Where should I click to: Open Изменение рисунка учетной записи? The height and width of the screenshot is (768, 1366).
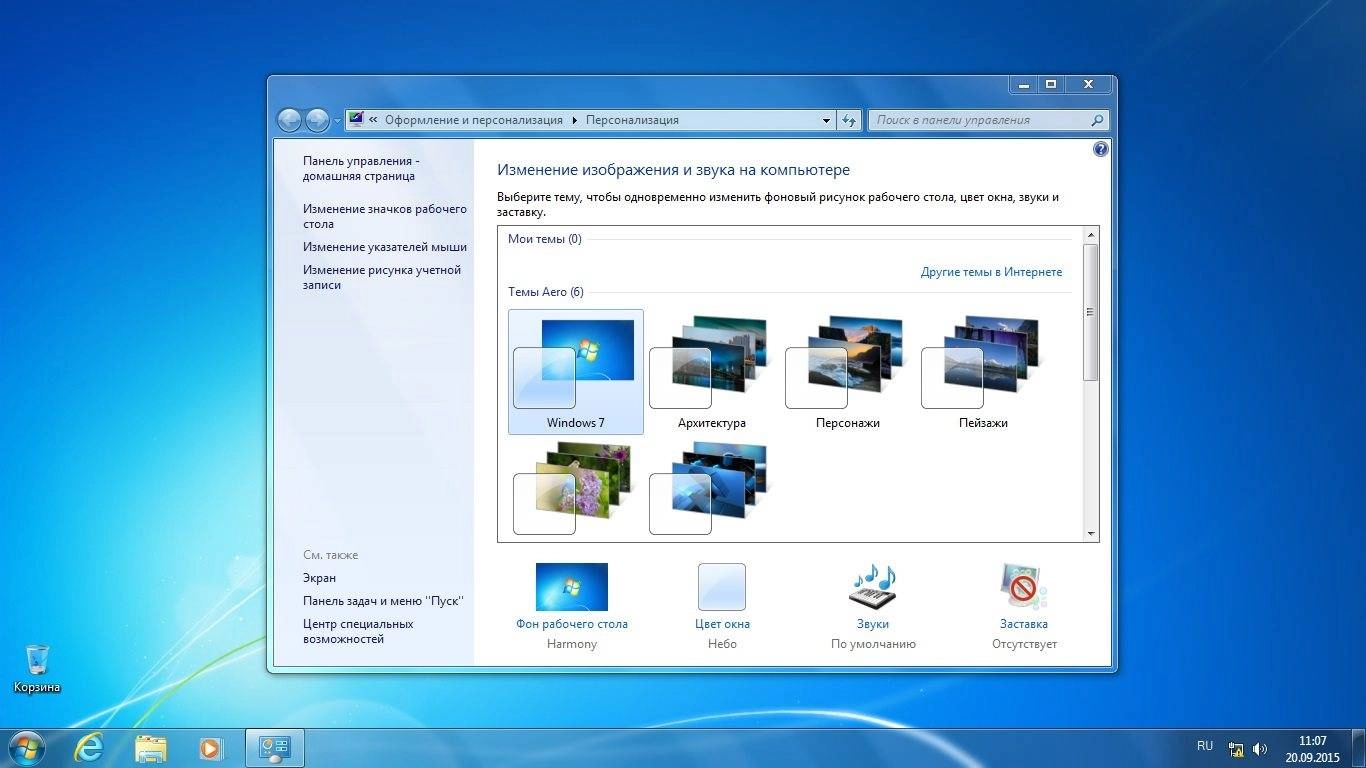pyautogui.click(x=382, y=277)
